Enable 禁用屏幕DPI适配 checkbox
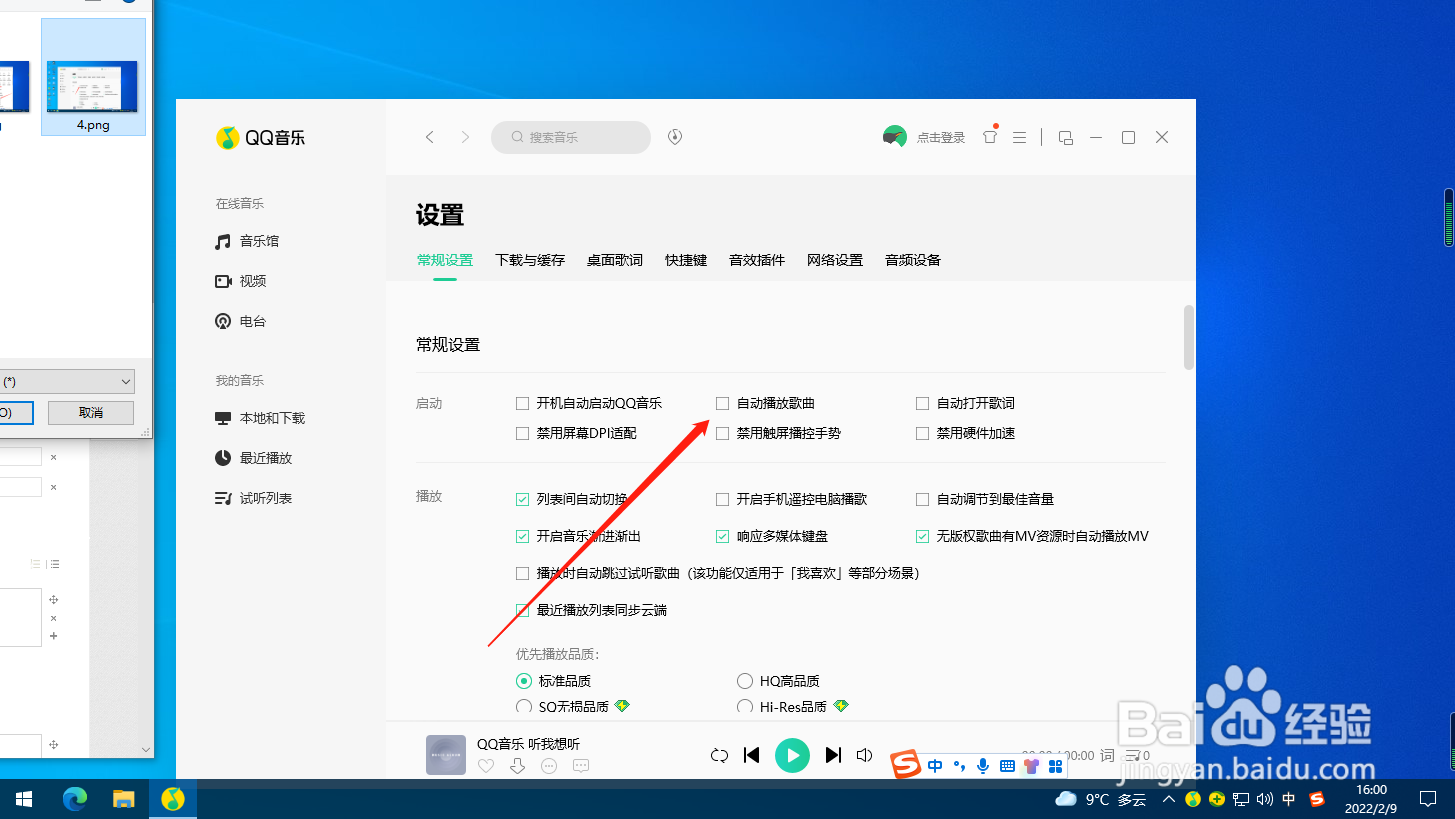 [522, 433]
